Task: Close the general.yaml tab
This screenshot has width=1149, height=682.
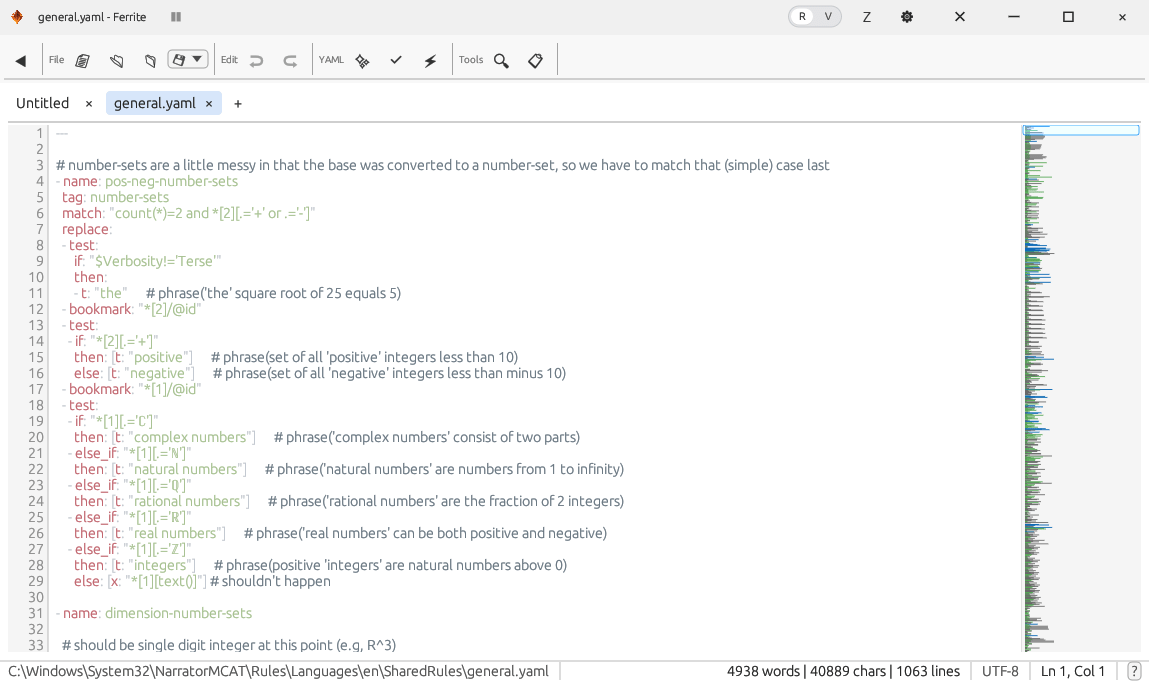Action: click(209, 104)
